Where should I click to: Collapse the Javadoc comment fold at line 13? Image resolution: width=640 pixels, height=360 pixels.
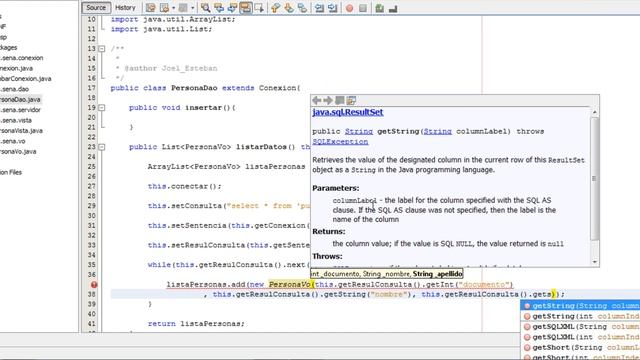pyautogui.click(x=102, y=49)
